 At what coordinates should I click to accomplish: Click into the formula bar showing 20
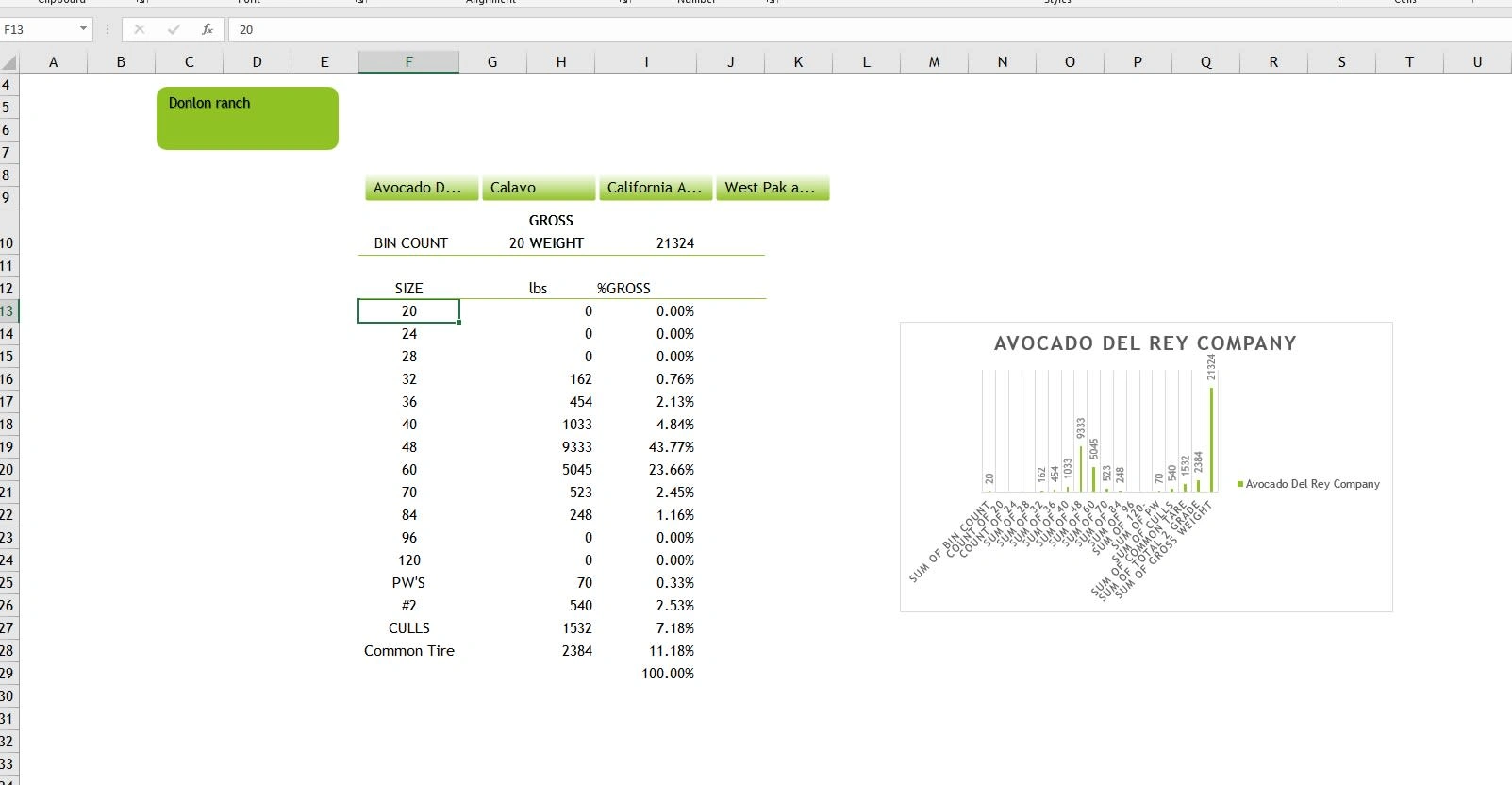click(x=868, y=29)
